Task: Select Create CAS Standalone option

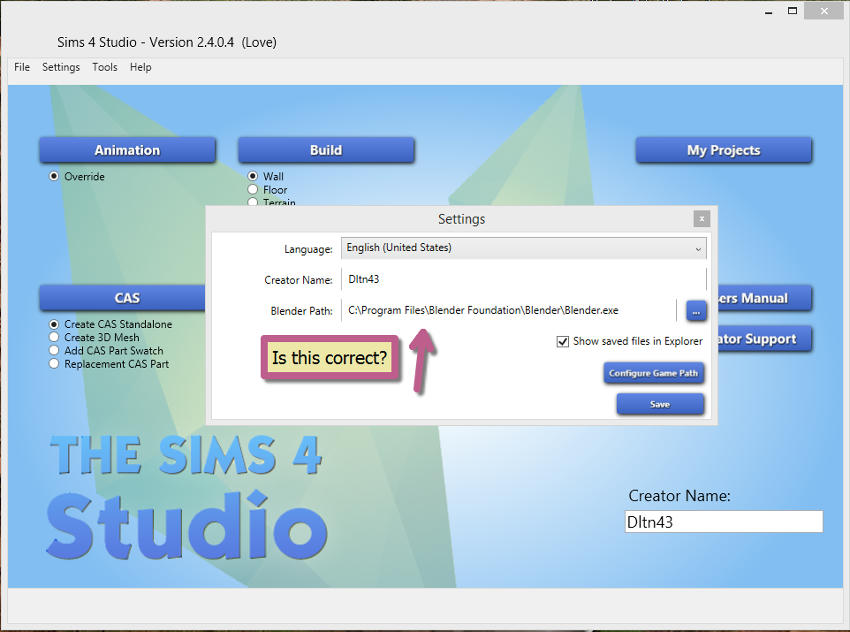Action: pyautogui.click(x=54, y=324)
